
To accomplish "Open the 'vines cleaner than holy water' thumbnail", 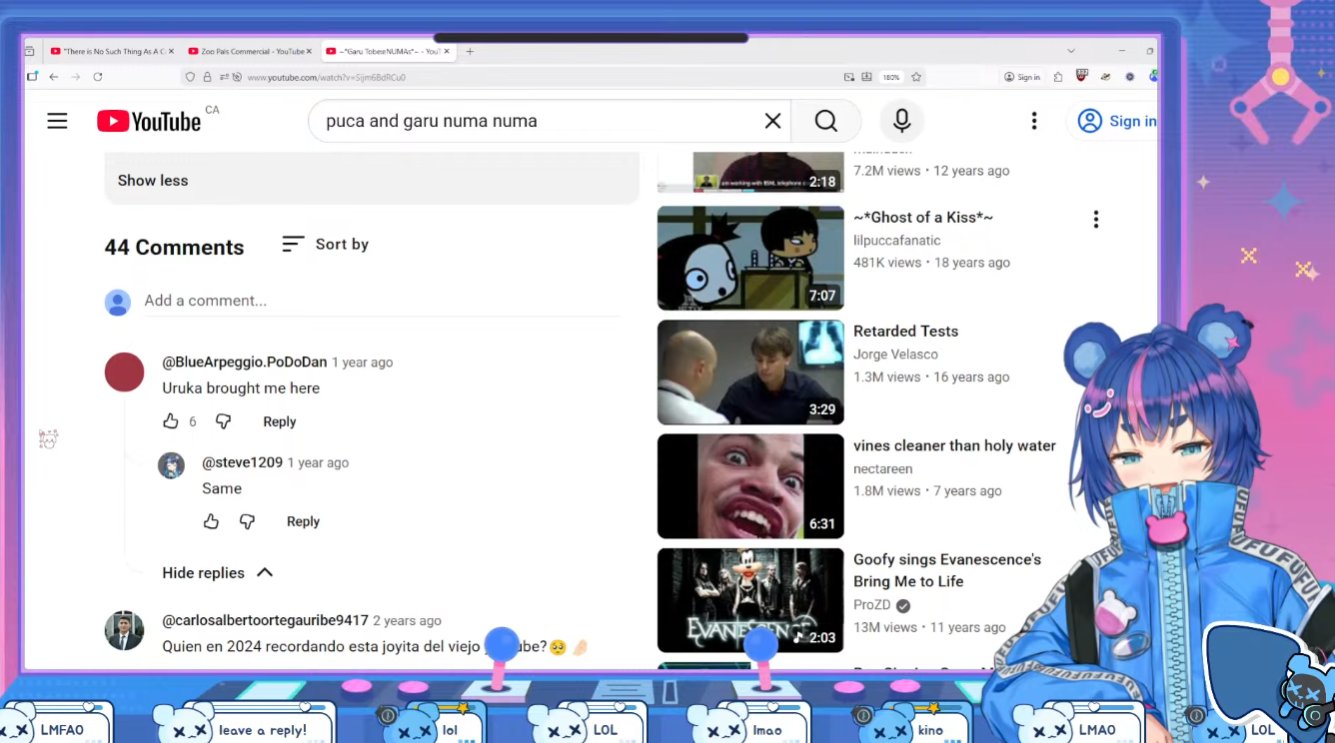I will 750,486.
